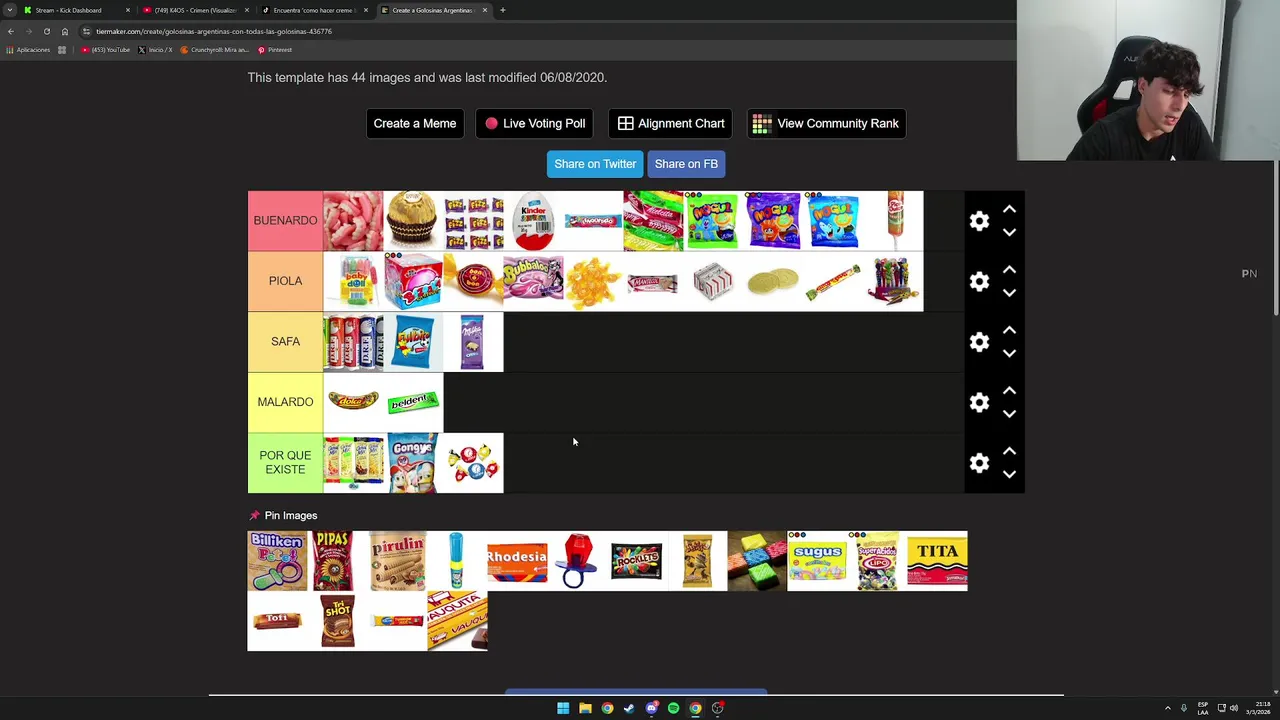
Task: Select the POR QUE EXISTE tier label
Action: [x=285, y=463]
